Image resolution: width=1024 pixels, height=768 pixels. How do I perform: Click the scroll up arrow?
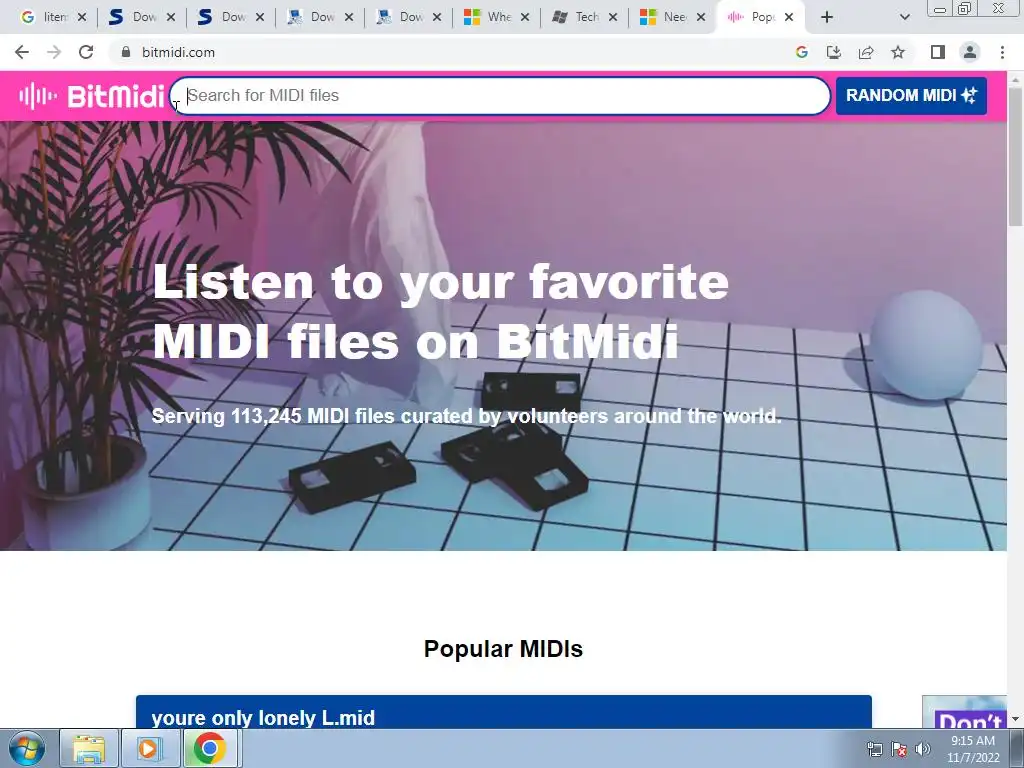[1015, 78]
